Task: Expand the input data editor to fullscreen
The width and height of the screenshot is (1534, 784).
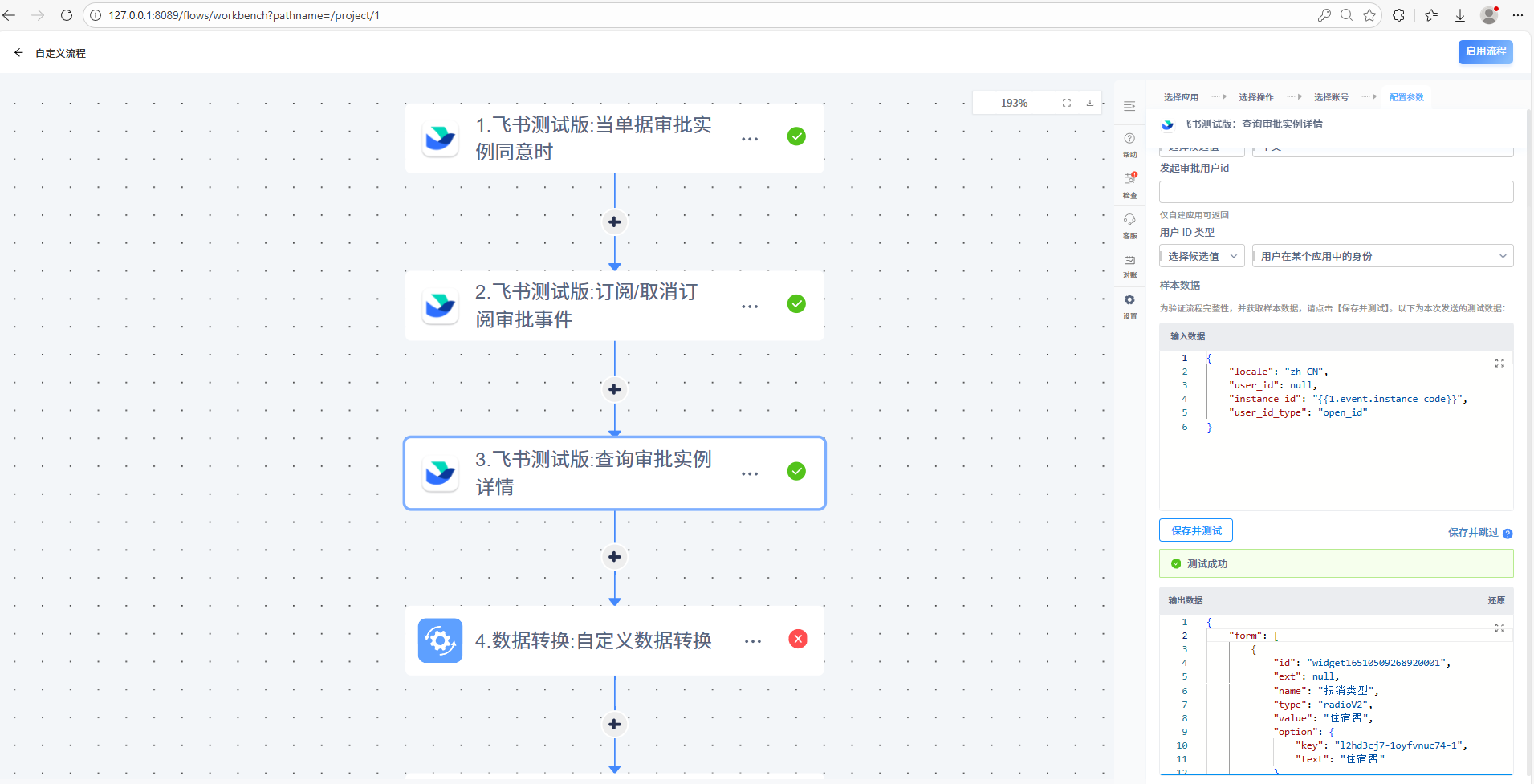Action: pos(1499,364)
